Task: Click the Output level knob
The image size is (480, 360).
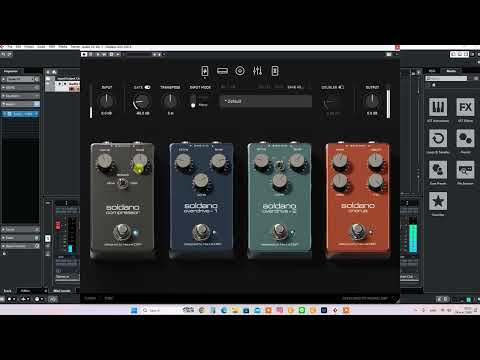Action: [x=372, y=100]
